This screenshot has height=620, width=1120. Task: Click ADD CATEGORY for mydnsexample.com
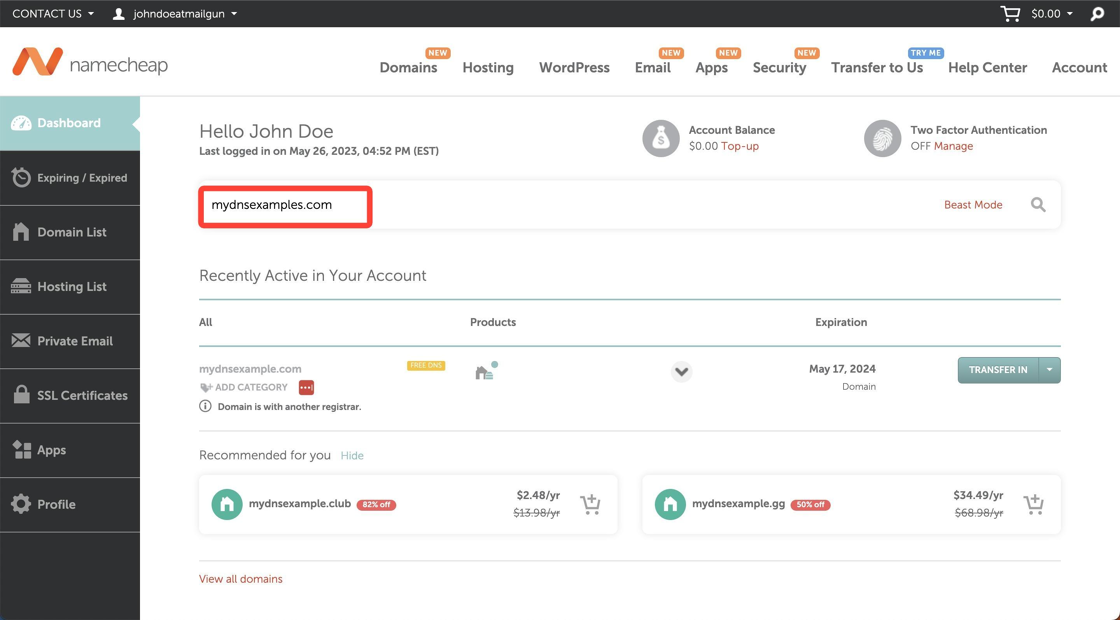(244, 387)
